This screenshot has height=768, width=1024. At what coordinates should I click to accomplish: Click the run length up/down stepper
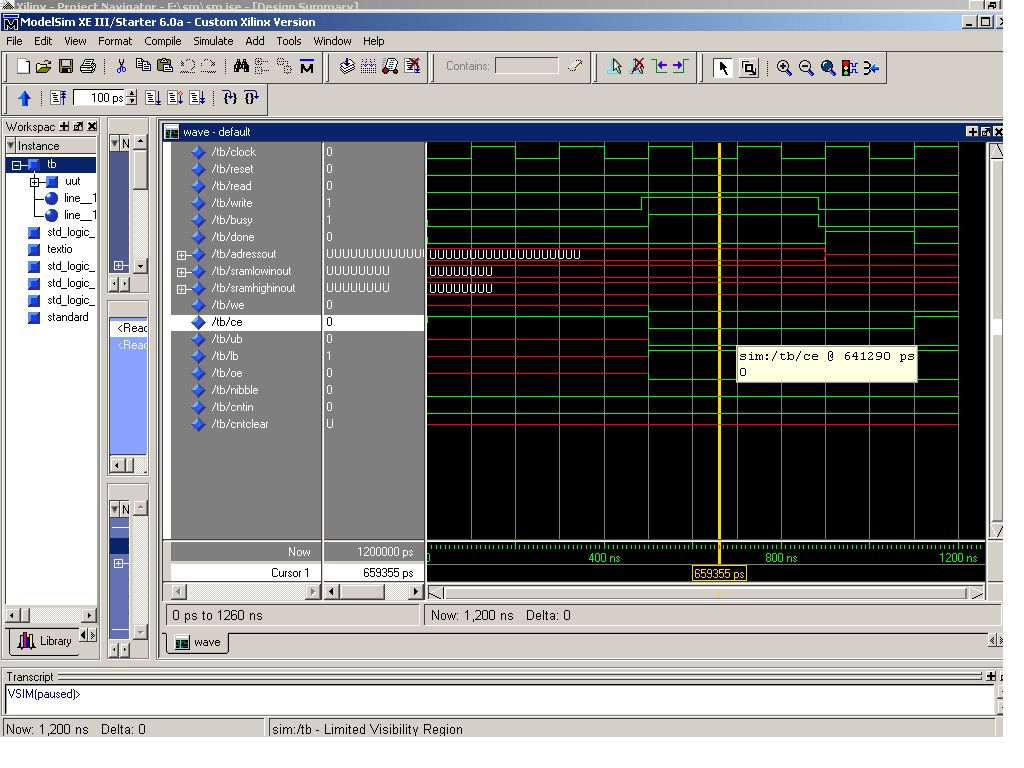132,98
